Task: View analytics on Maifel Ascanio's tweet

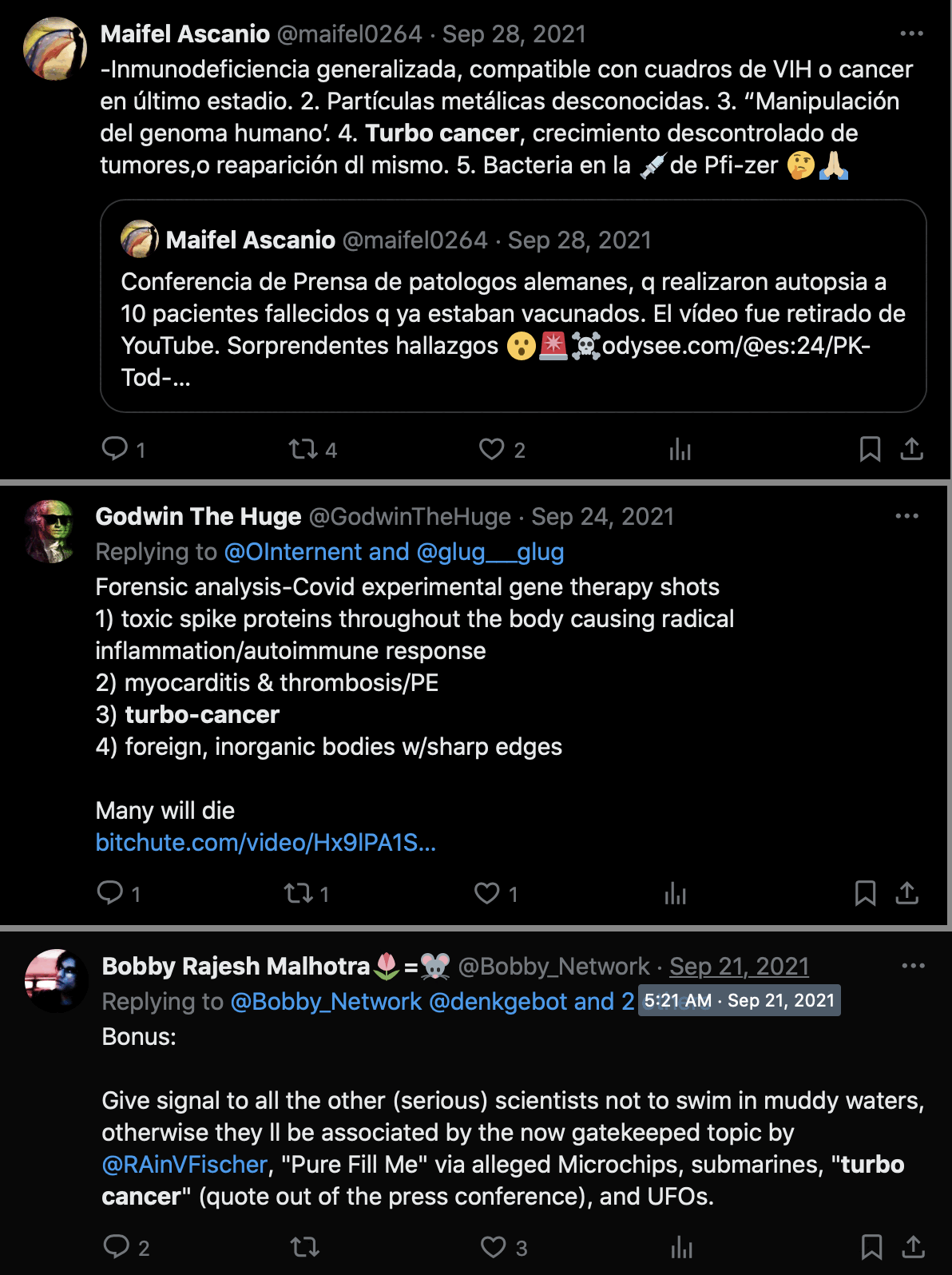Action: [x=680, y=449]
